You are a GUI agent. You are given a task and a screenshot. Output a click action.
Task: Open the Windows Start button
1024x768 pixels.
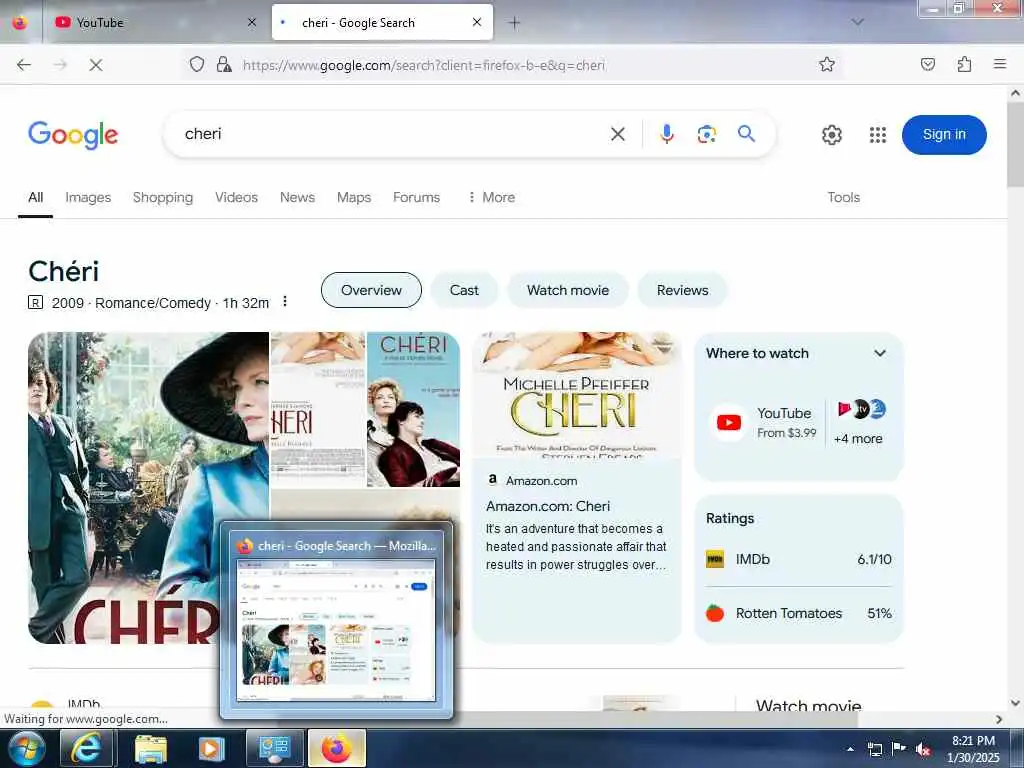(25, 749)
